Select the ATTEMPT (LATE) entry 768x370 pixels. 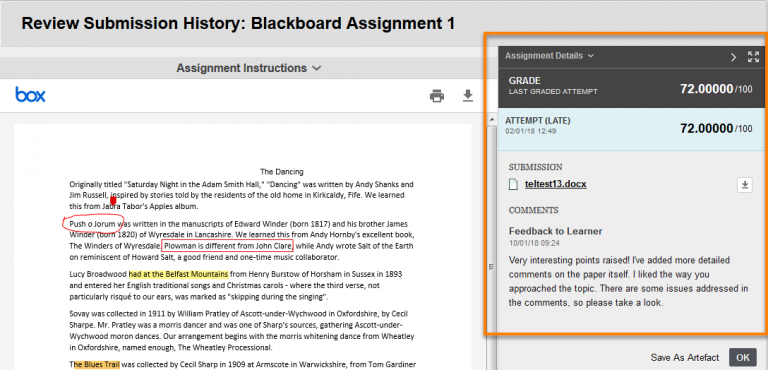(631, 129)
